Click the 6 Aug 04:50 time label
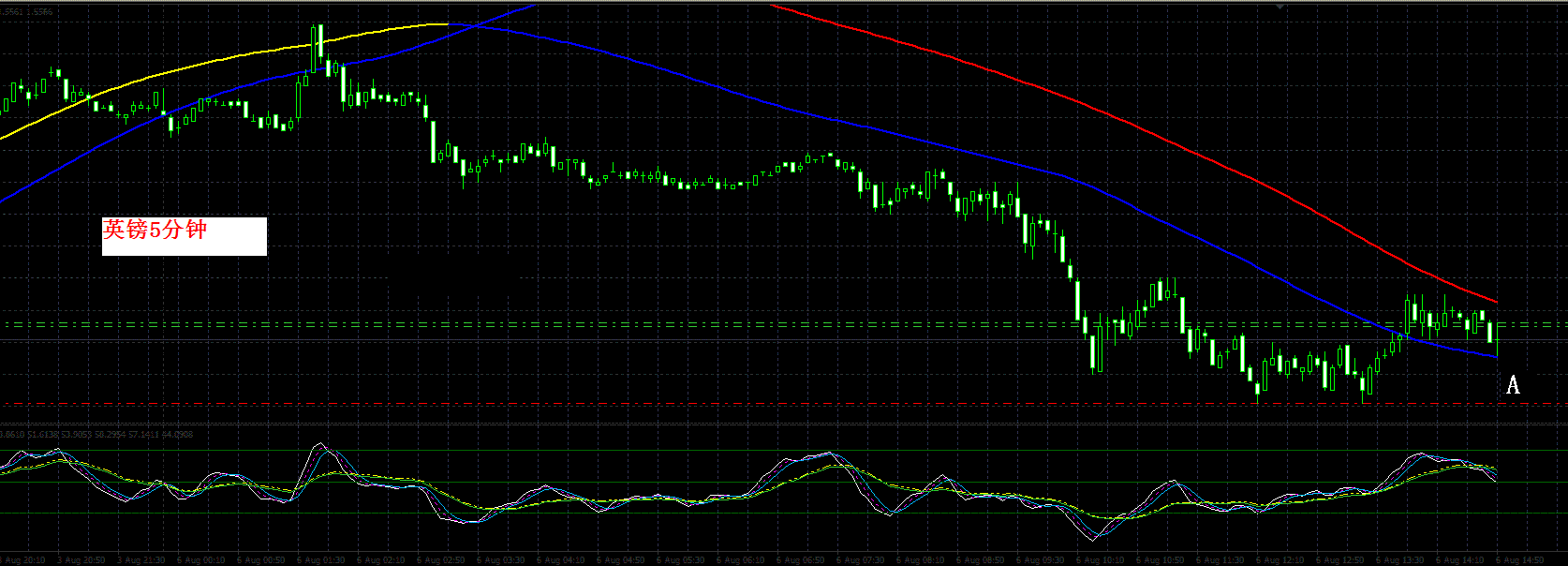The image size is (1568, 566). pyautogui.click(x=621, y=560)
